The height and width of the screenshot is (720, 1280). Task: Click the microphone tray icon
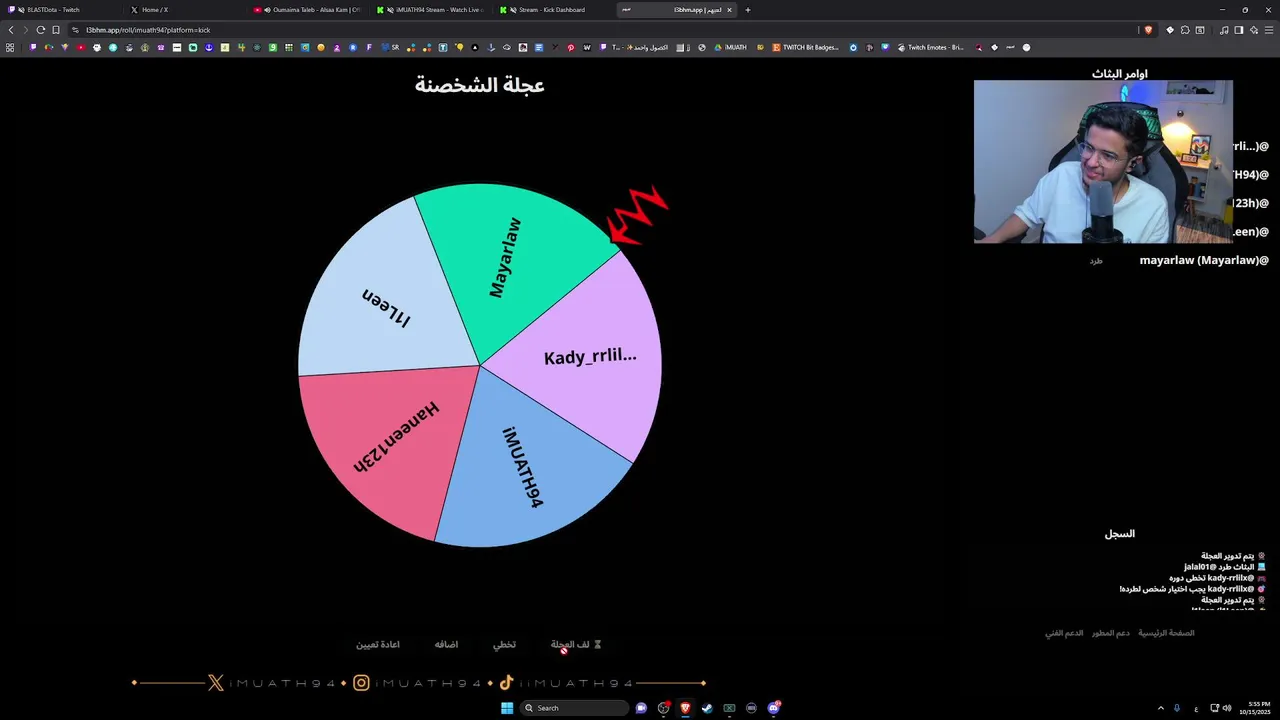tap(1177, 708)
